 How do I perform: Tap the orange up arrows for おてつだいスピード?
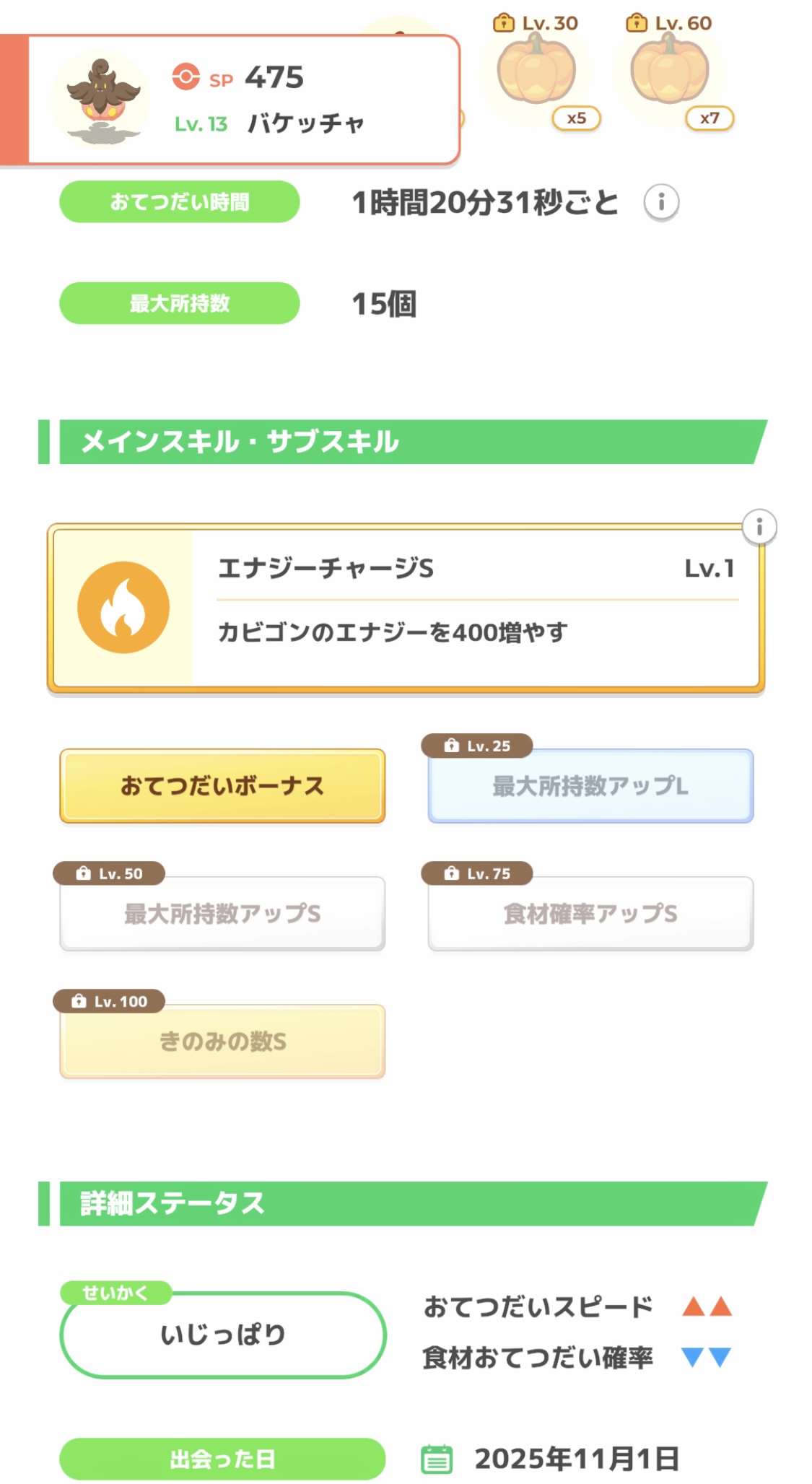click(x=707, y=1306)
